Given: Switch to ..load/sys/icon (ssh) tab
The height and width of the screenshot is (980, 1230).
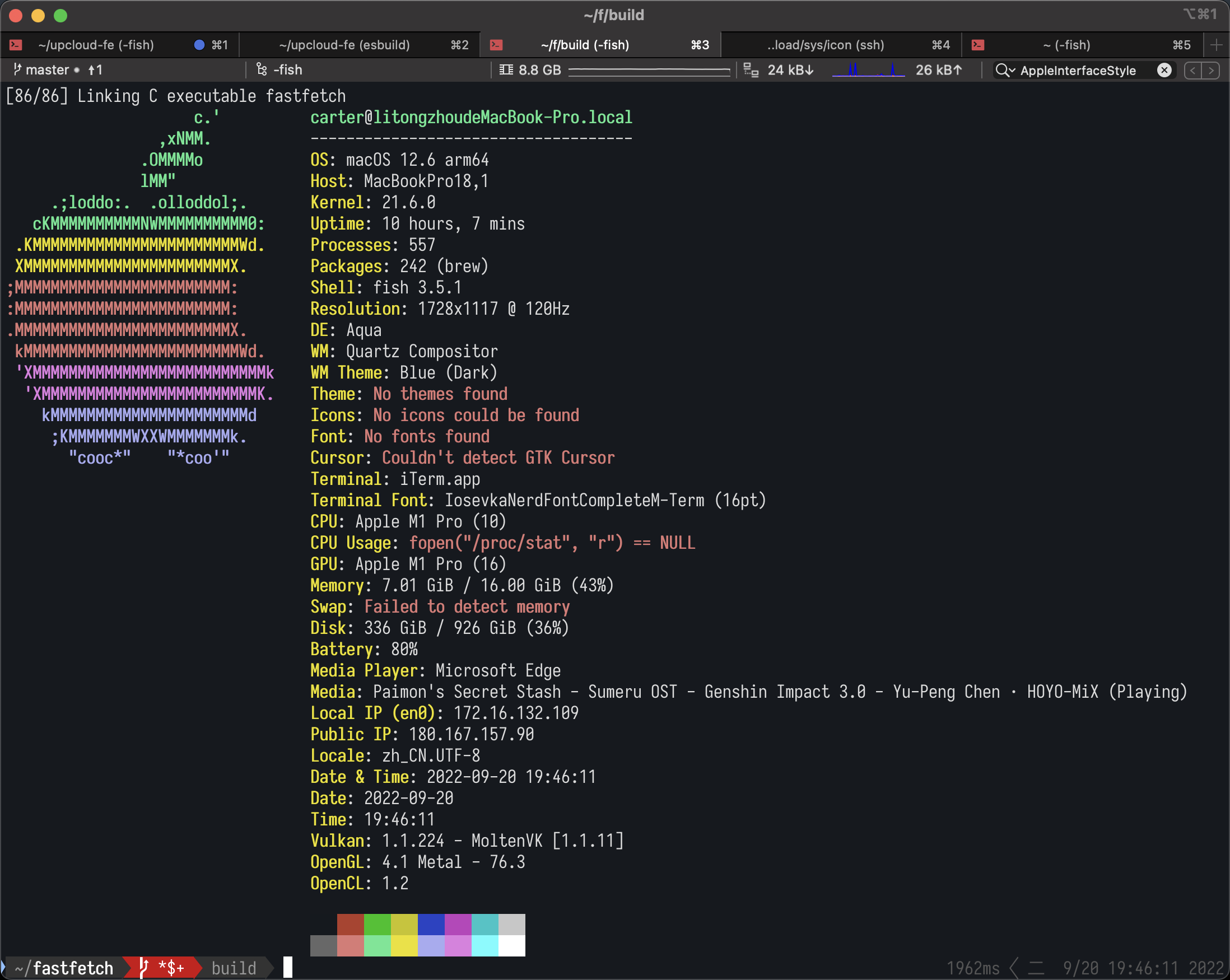Looking at the screenshot, I should tap(825, 45).
